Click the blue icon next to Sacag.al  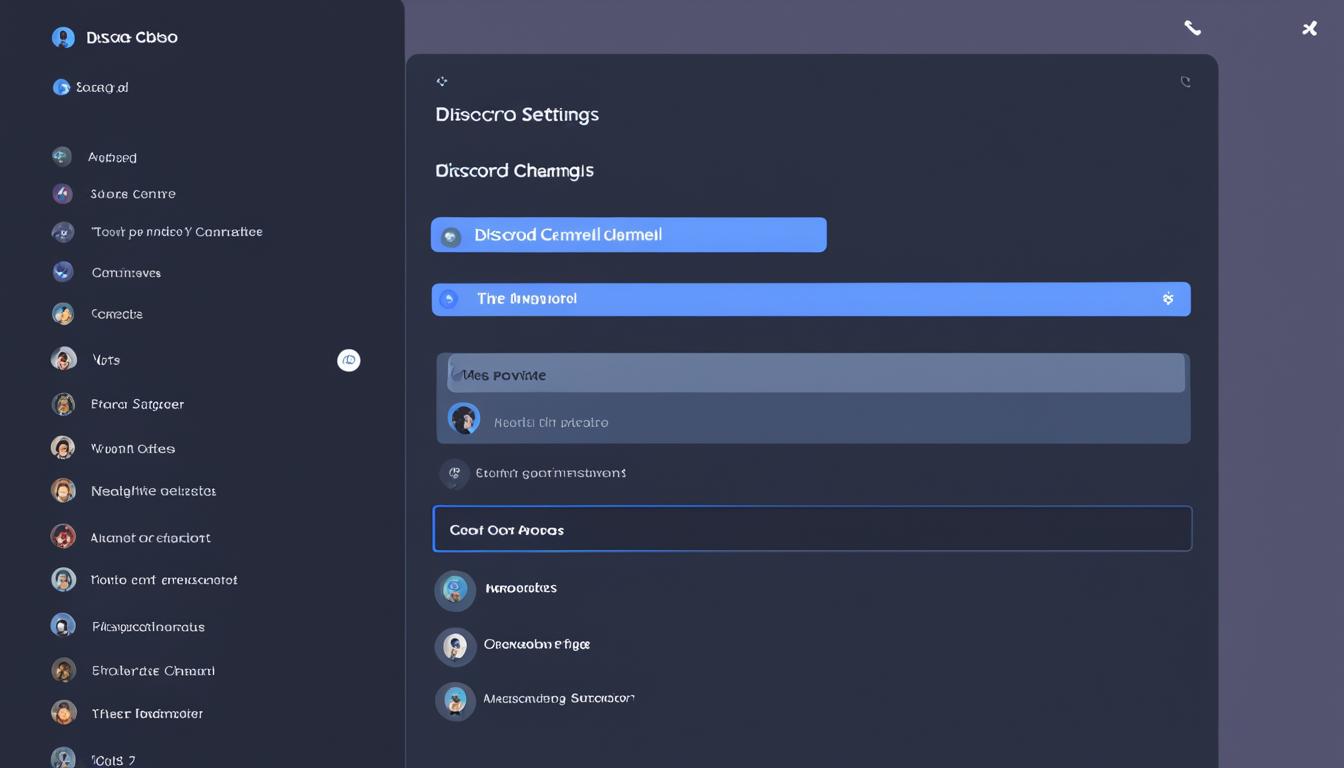click(61, 88)
